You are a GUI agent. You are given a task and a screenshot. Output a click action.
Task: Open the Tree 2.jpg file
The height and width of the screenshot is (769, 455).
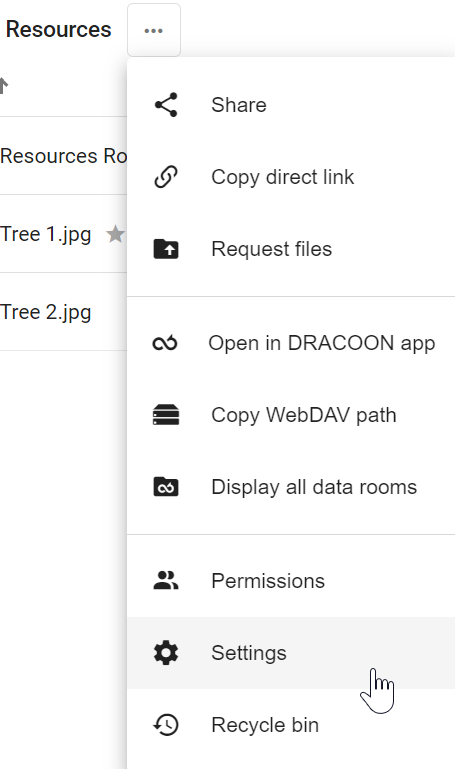[x=46, y=312]
